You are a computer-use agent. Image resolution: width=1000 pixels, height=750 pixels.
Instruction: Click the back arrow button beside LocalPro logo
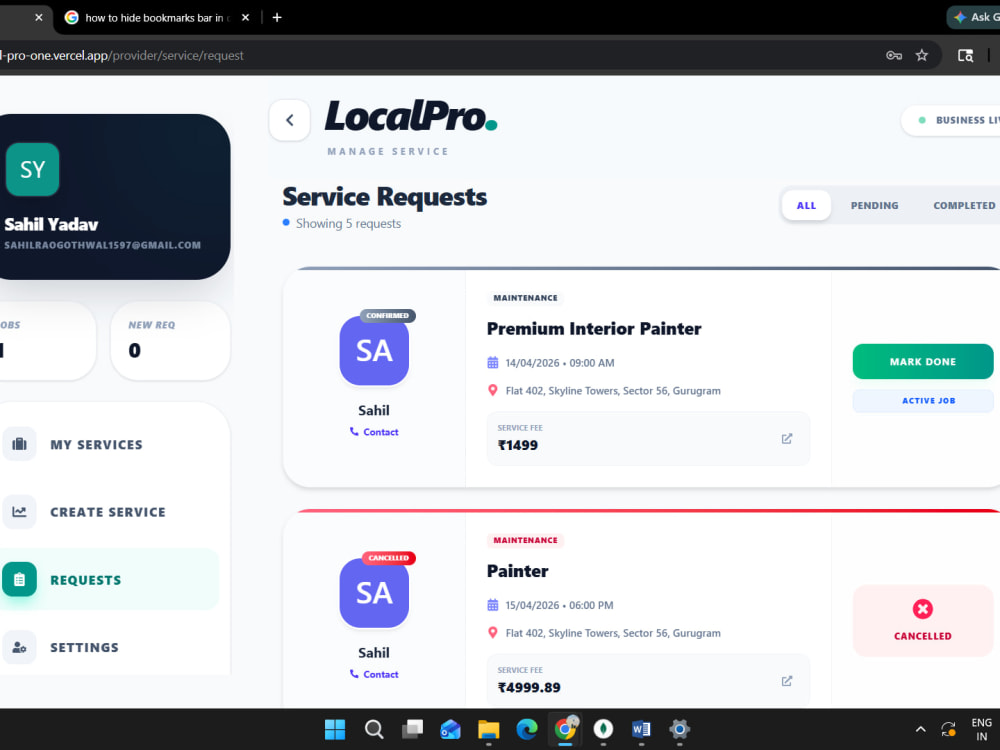tap(290, 120)
